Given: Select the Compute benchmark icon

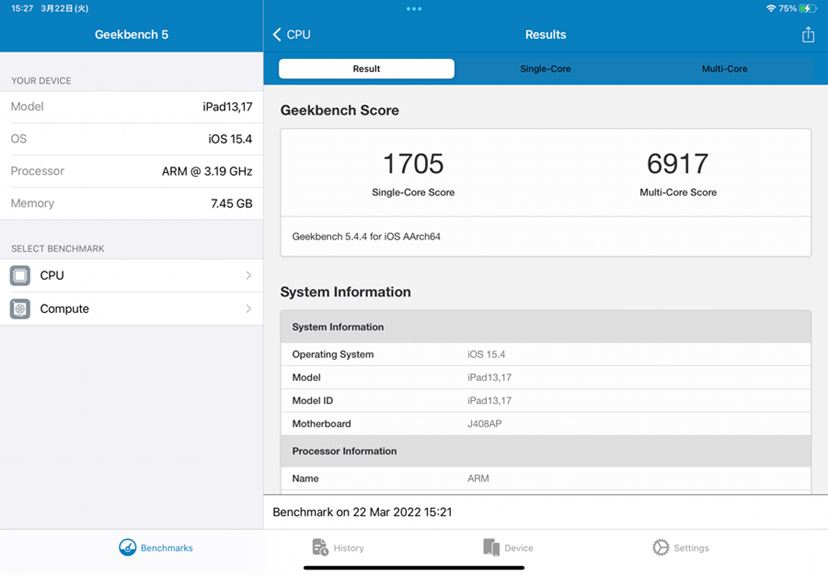Looking at the screenshot, I should tap(20, 309).
